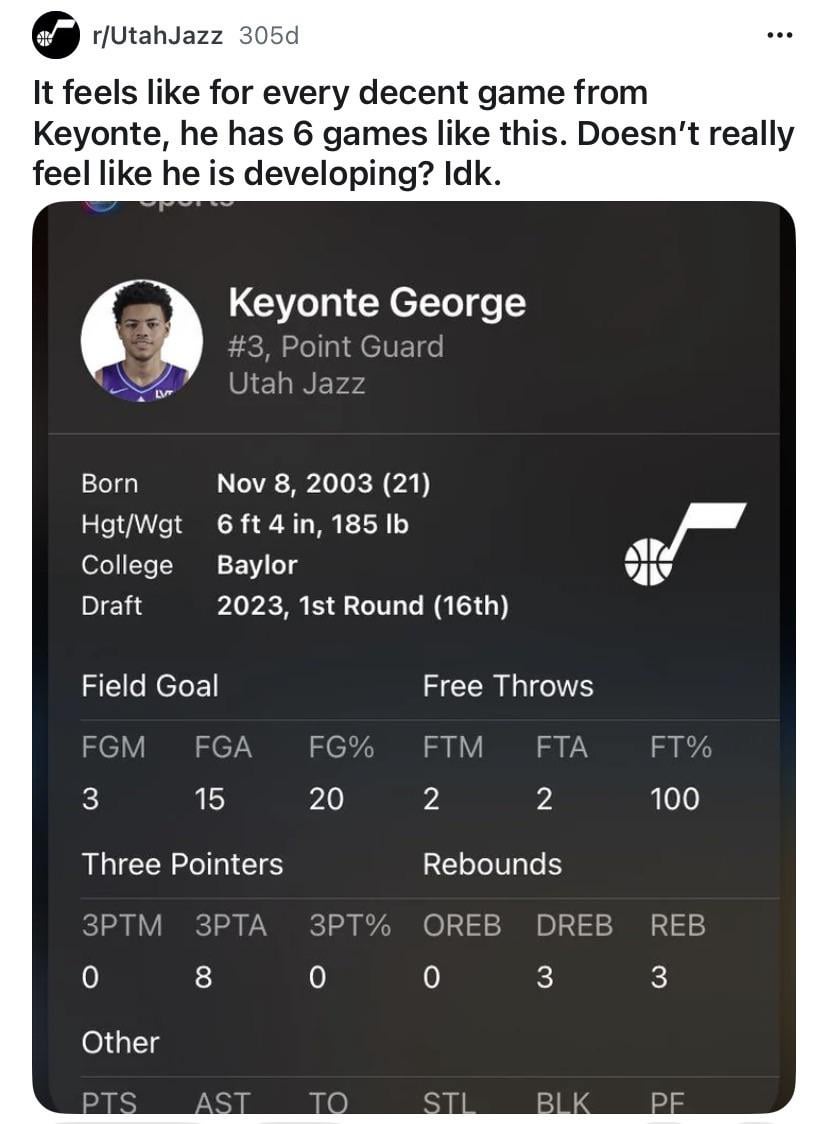This screenshot has height=1124, width=828.
Task: Select the Field Goal section header
Action: coord(150,686)
